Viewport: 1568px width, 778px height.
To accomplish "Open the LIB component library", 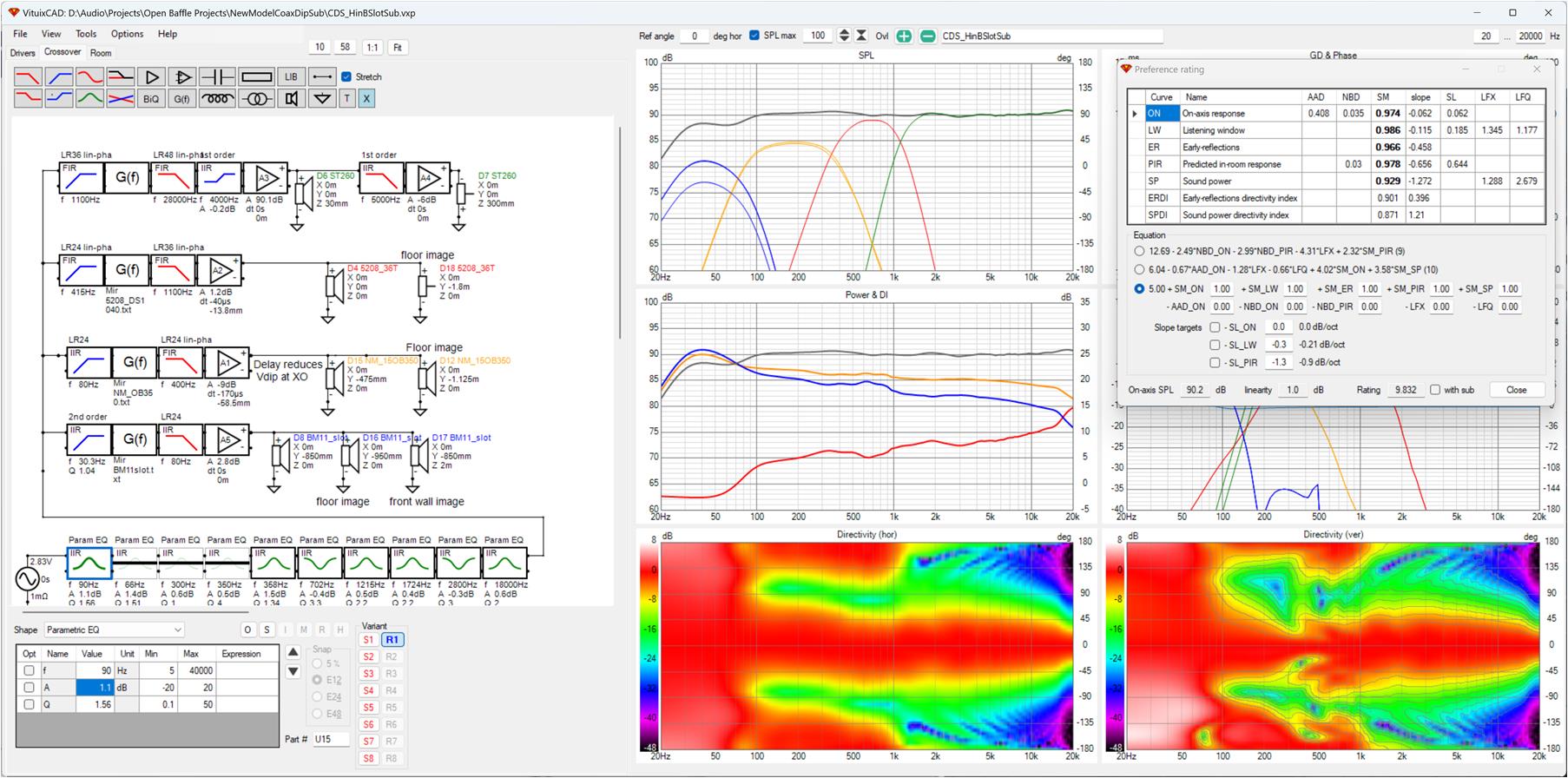I will pyautogui.click(x=291, y=77).
